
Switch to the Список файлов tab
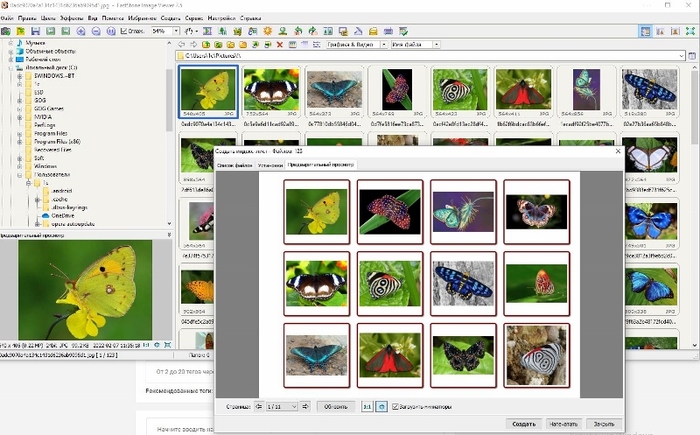(x=233, y=164)
